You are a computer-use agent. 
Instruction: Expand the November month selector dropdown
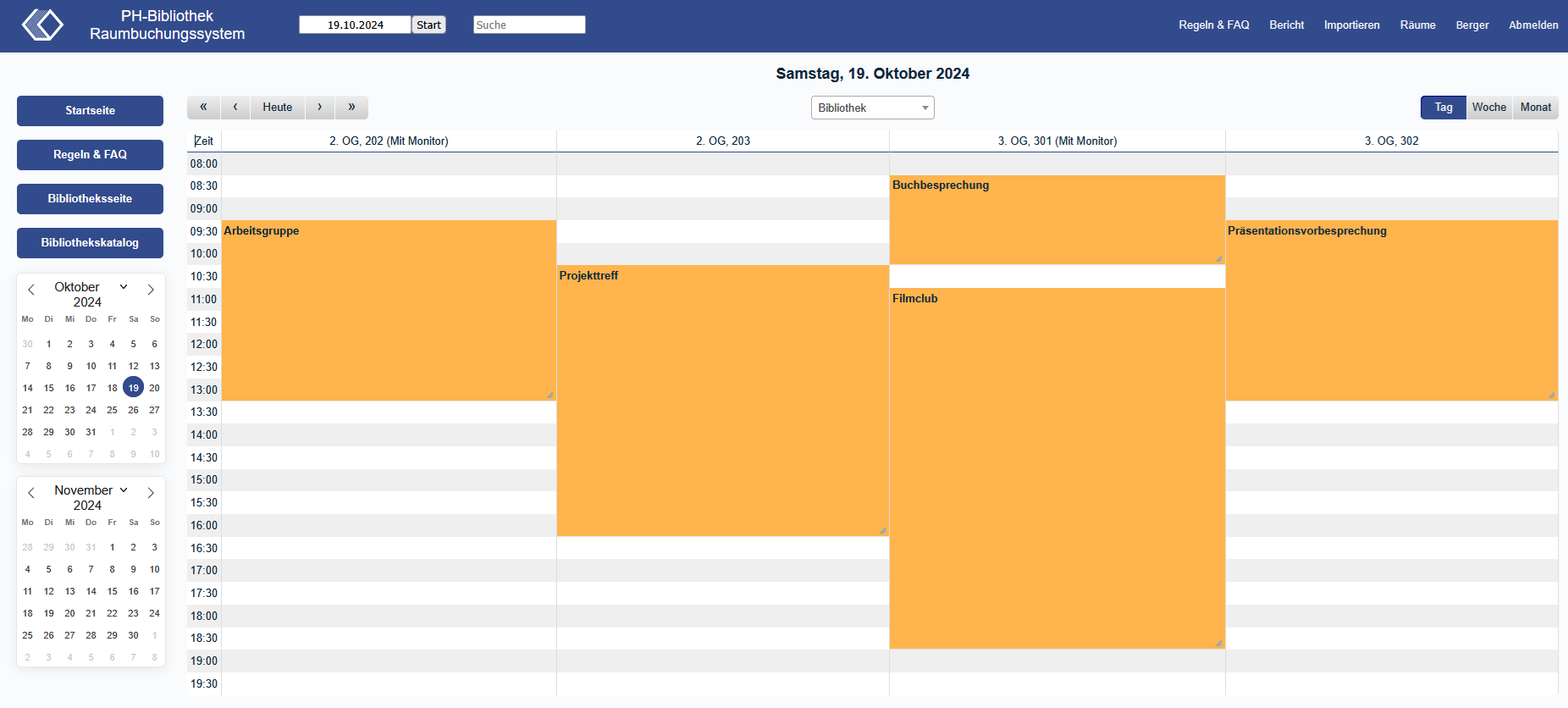click(124, 490)
